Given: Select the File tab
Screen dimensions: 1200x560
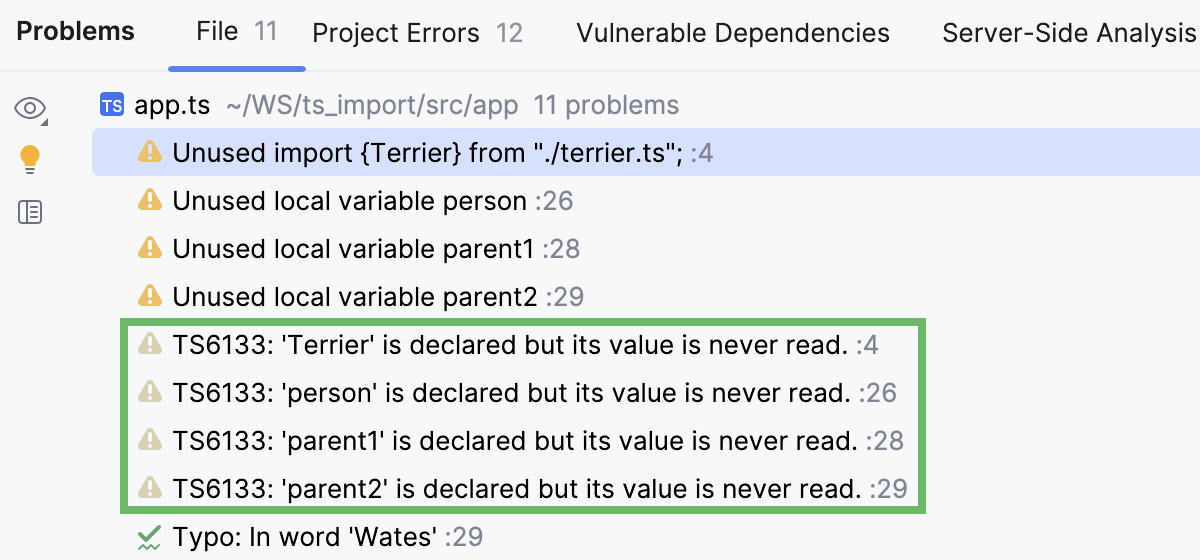Looking at the screenshot, I should [236, 32].
